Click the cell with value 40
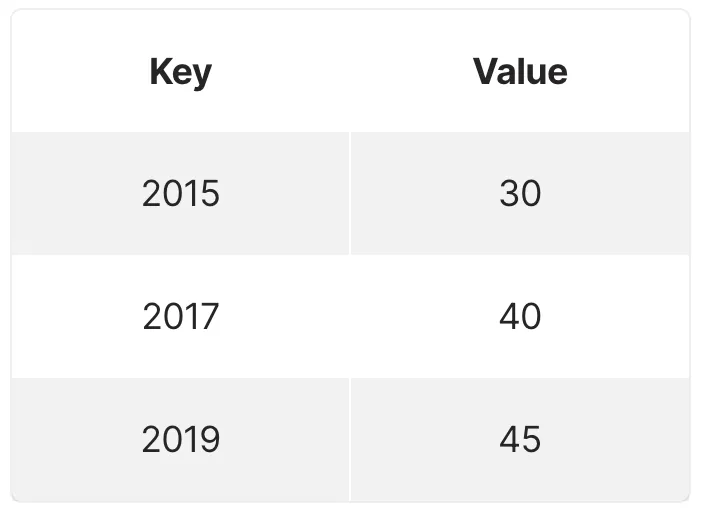Image resolution: width=702 pixels, height=514 pixels. pyautogui.click(x=520, y=317)
